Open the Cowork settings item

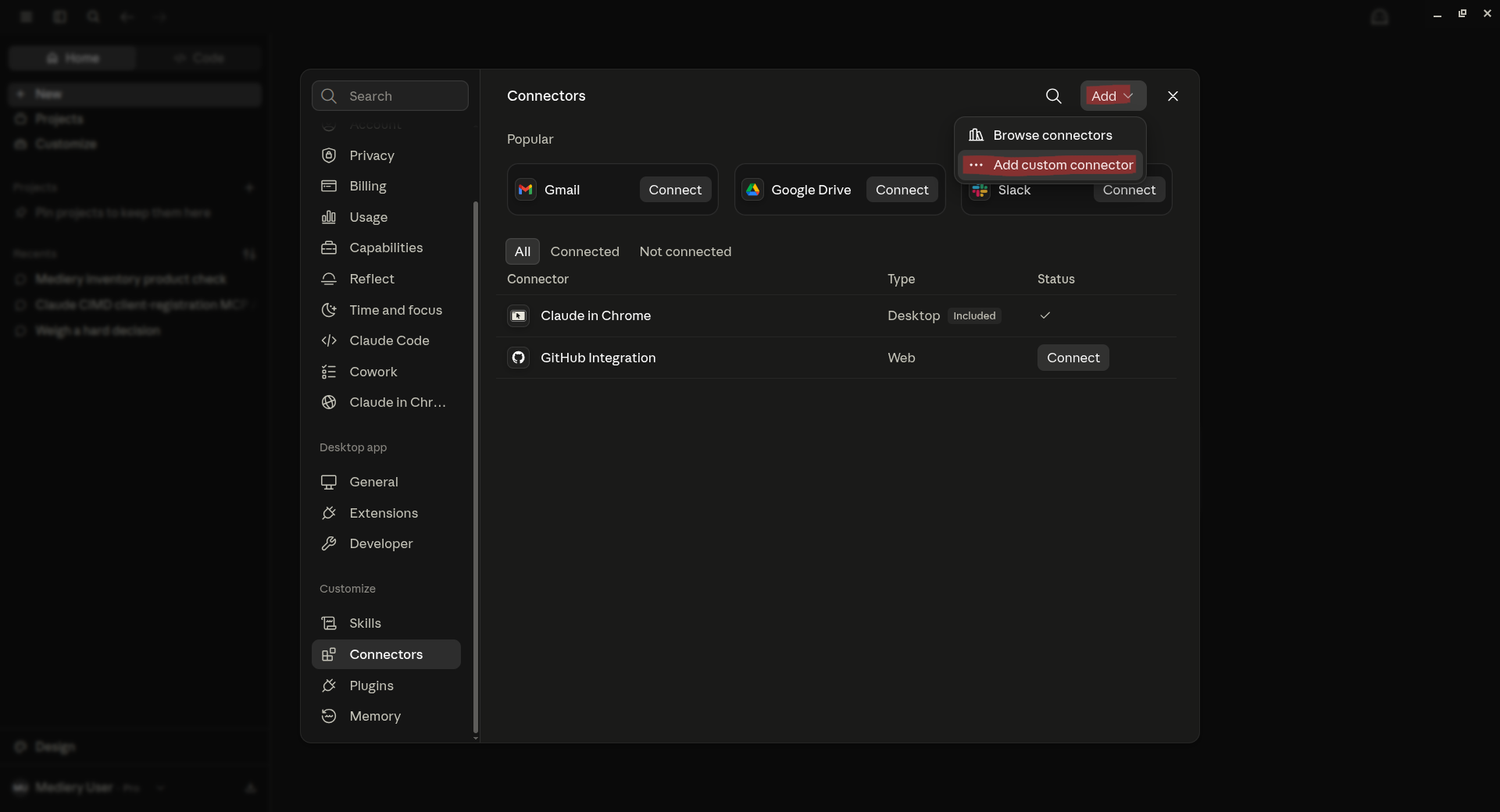[x=386, y=372]
